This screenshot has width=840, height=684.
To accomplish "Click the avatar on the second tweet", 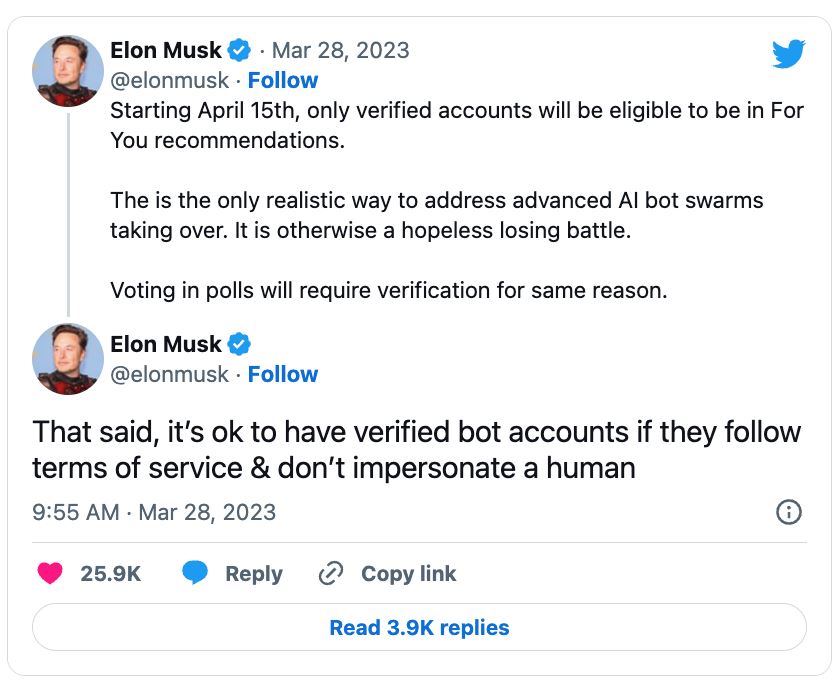I will pyautogui.click(x=67, y=360).
